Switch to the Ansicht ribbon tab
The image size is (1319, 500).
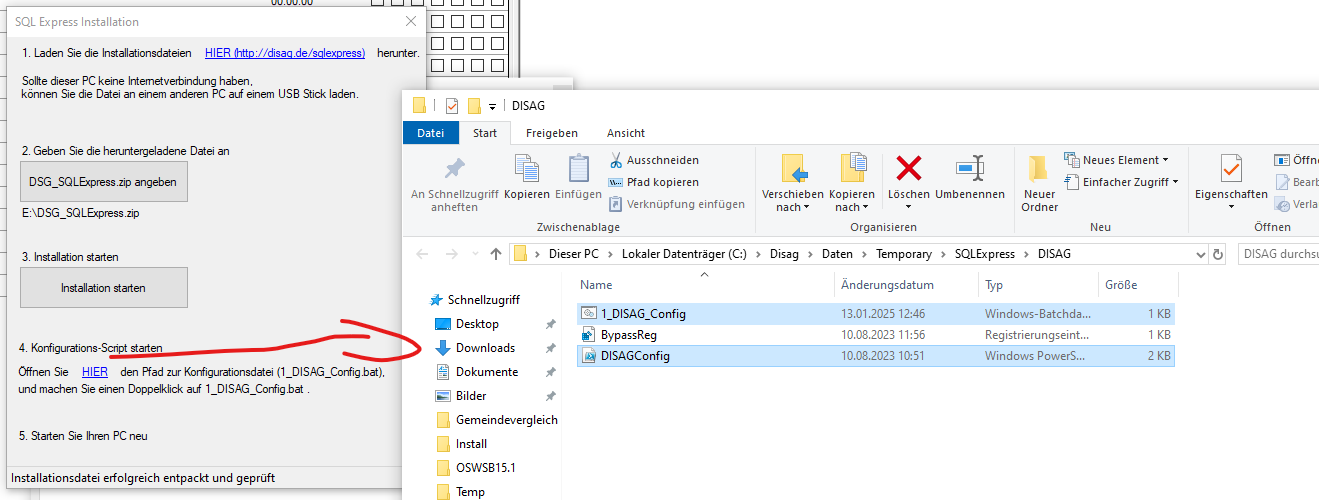pos(625,133)
